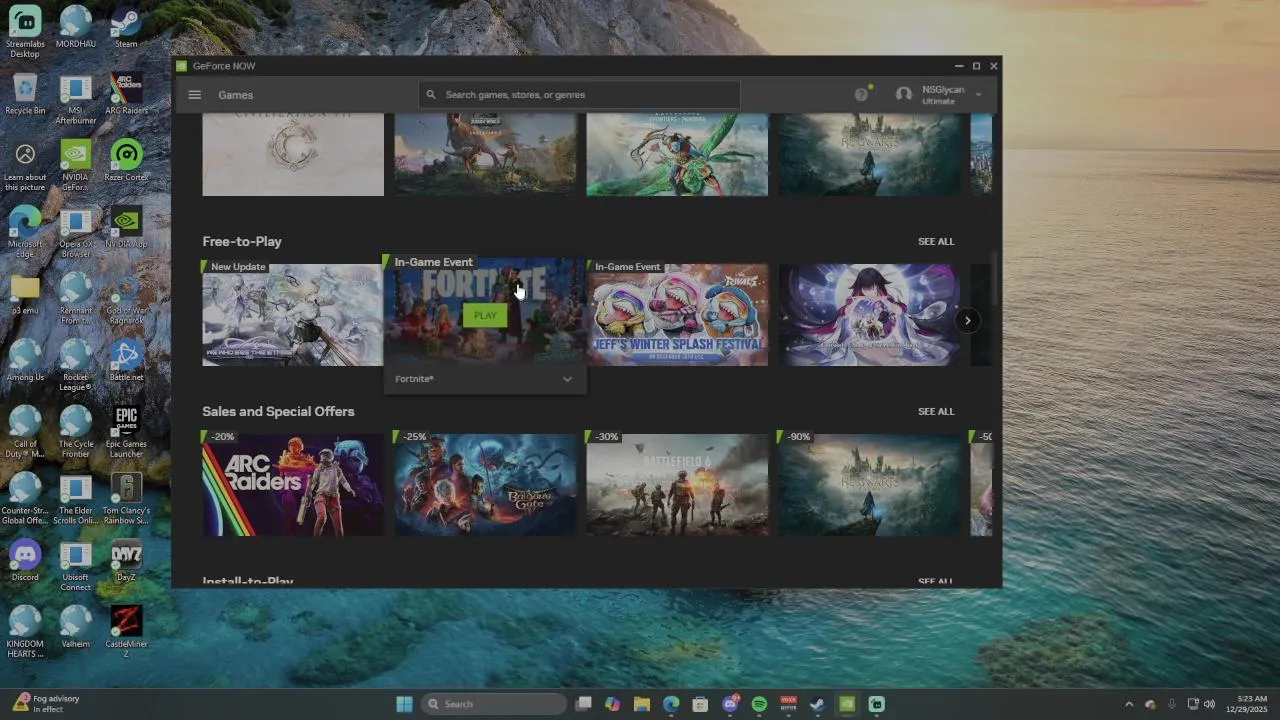The image size is (1280, 720).
Task: Open the Steam desktop shortcut
Action: pyautogui.click(x=126, y=27)
